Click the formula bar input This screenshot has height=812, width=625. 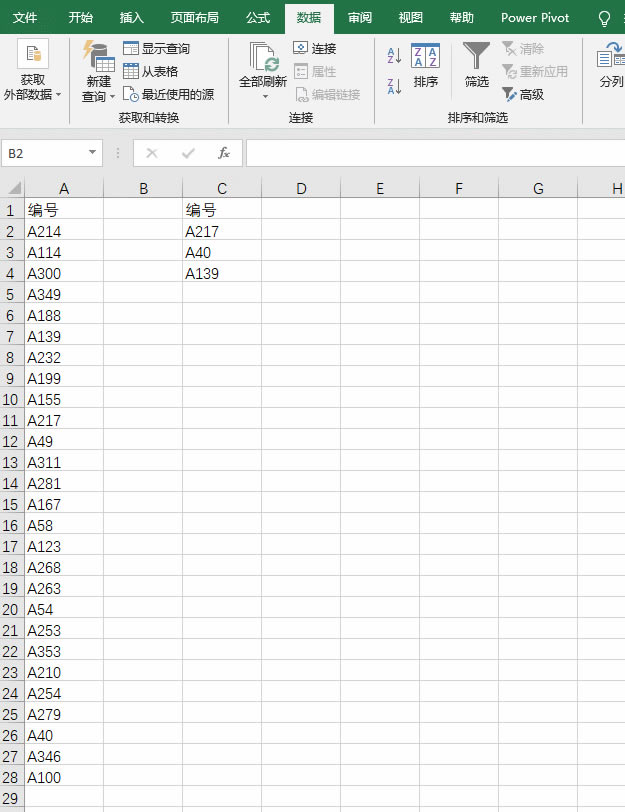tap(435, 153)
